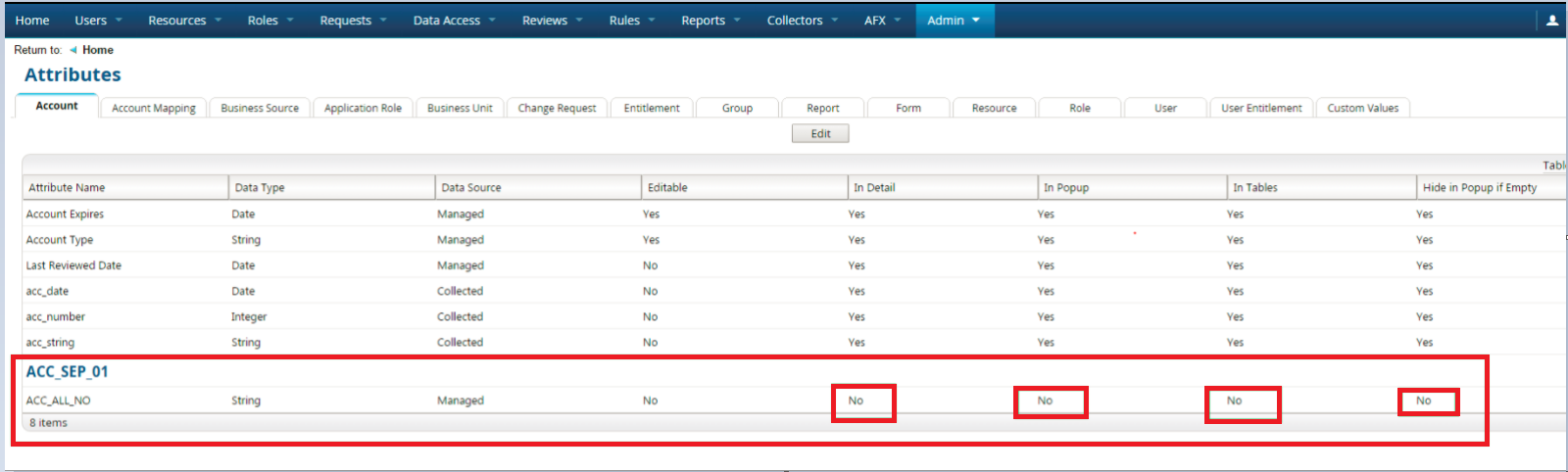This screenshot has width=1568, height=472.
Task: Select the Business Source tab
Action: [260, 108]
